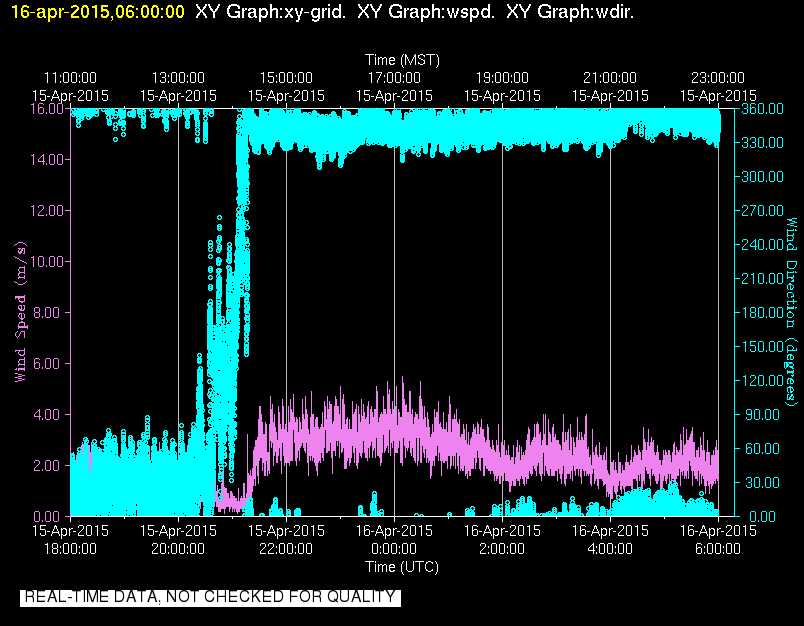Click the 4.00 wind speed axis value

tap(47, 414)
